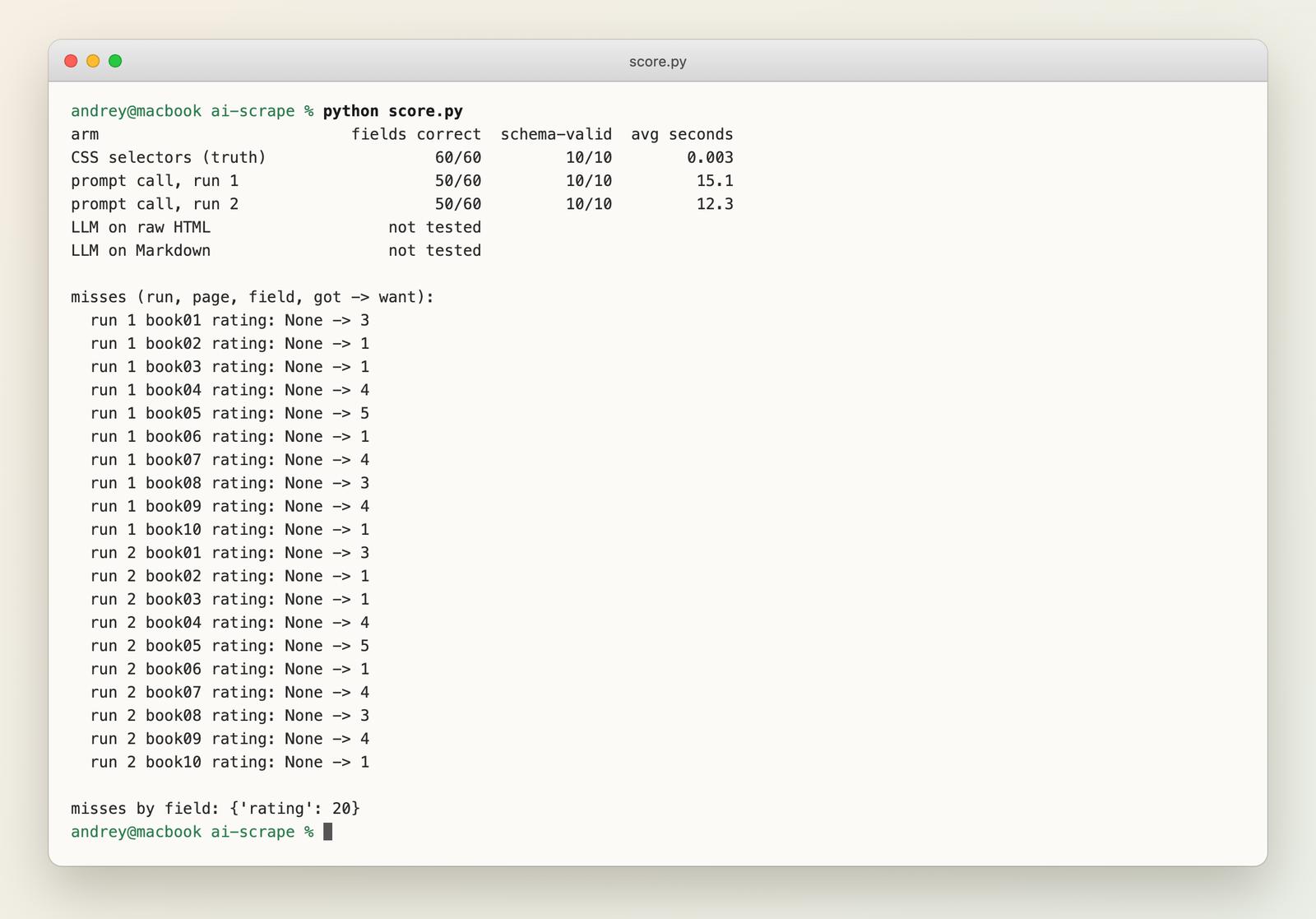Image resolution: width=1316 pixels, height=919 pixels.
Task: Click the first 'andrey@macbook ai-scrape %' prompt
Action: click(192, 111)
